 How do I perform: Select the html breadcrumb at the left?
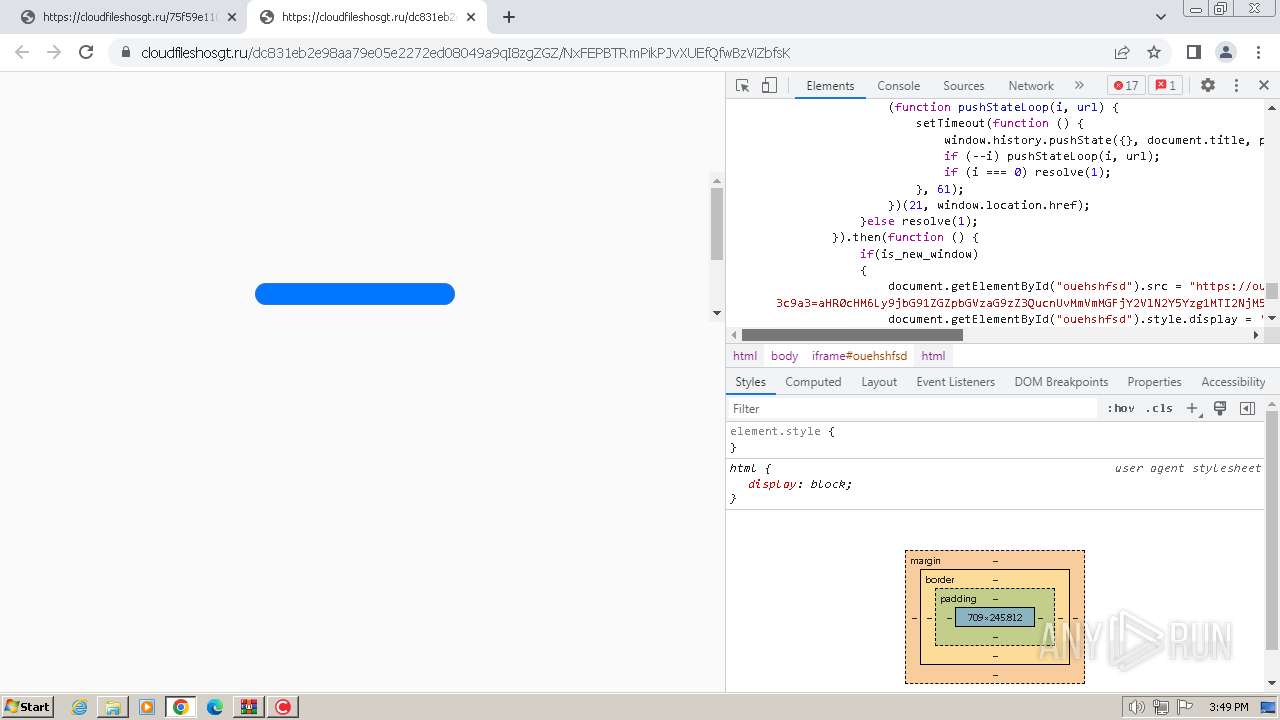tap(745, 356)
